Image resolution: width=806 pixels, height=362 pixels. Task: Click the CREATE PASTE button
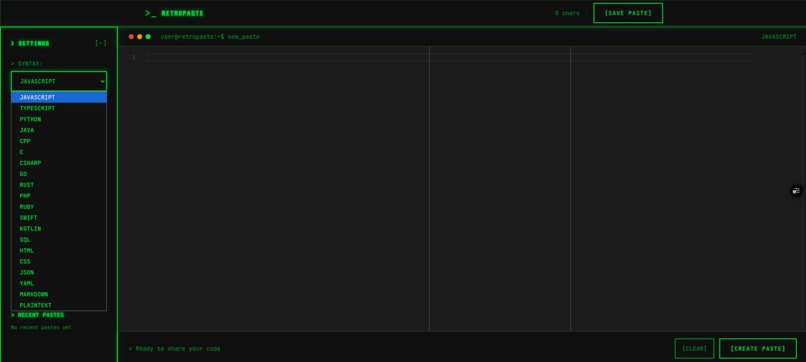pos(758,349)
